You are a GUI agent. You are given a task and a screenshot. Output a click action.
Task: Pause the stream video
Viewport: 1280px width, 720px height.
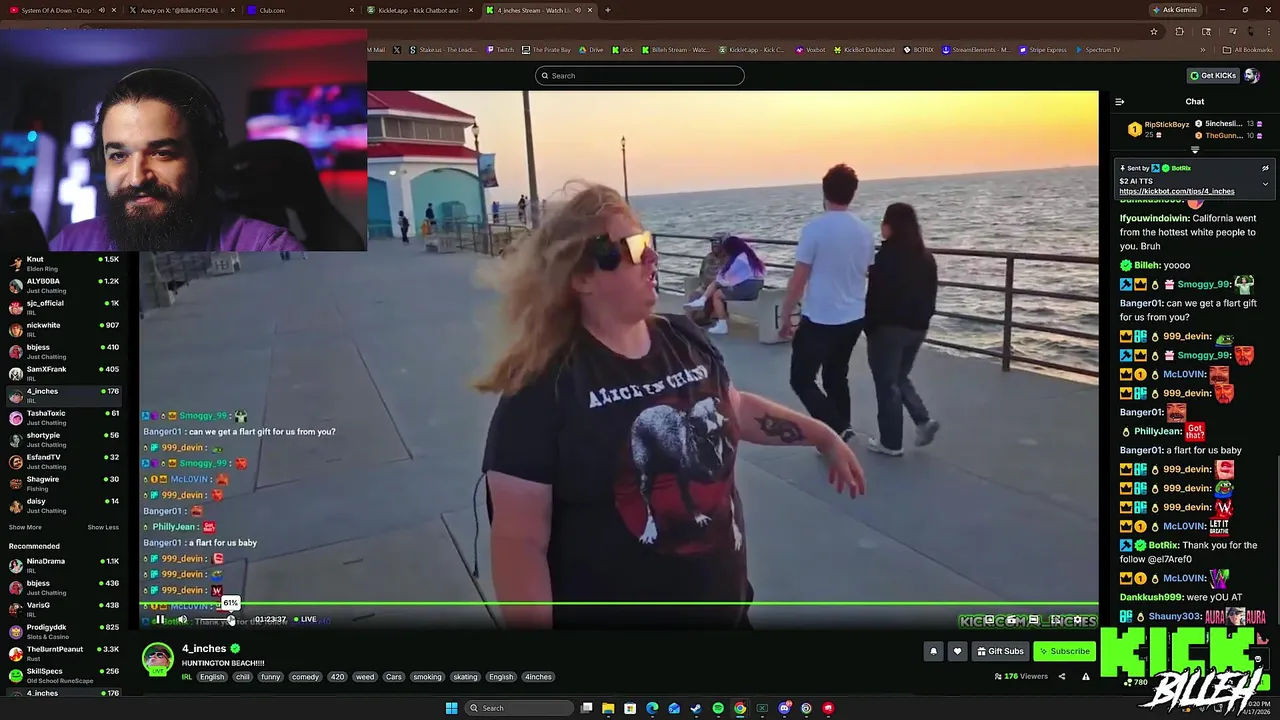click(x=159, y=620)
